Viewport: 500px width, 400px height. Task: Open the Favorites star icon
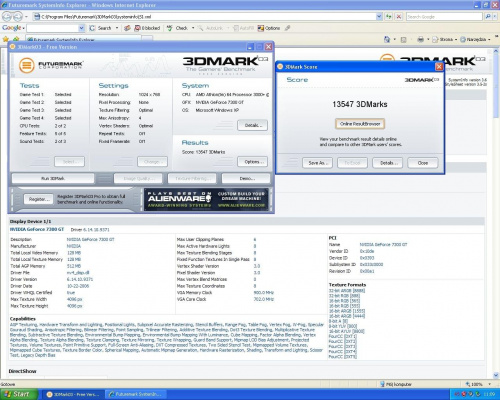coord(5,39)
